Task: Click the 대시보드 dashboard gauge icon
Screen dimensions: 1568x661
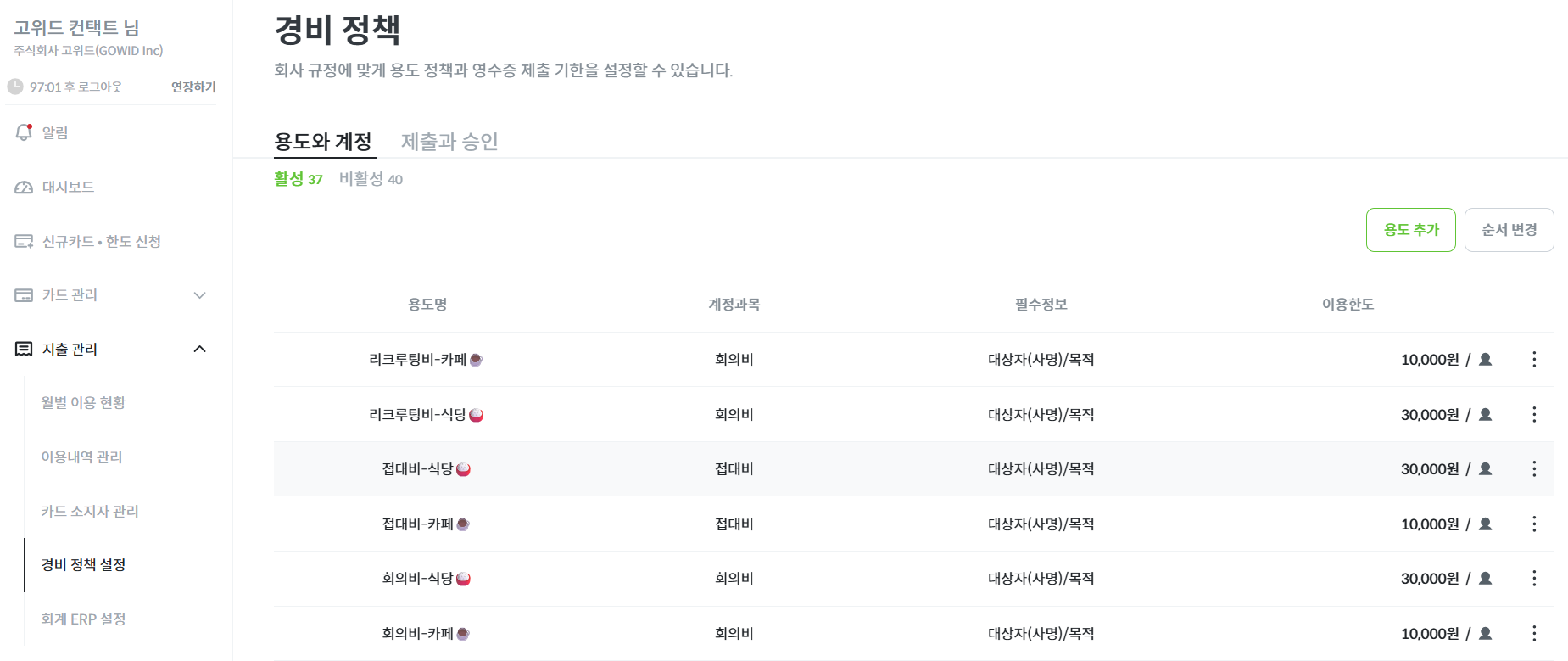Action: pos(24,187)
